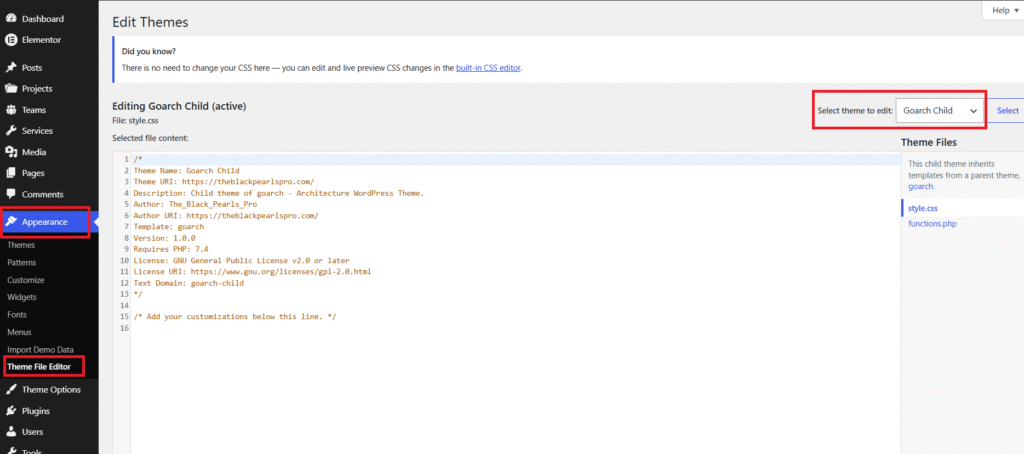Viewport: 1024px width, 454px height.
Task: Open the Theme File Editor
Action: (39, 367)
